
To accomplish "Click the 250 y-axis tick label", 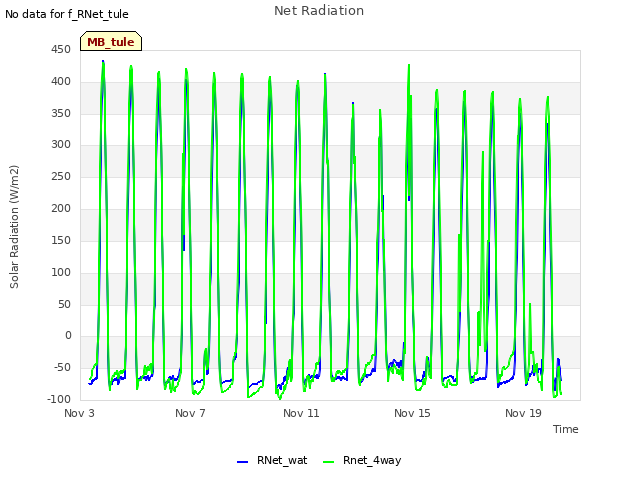I will [x=61, y=176].
